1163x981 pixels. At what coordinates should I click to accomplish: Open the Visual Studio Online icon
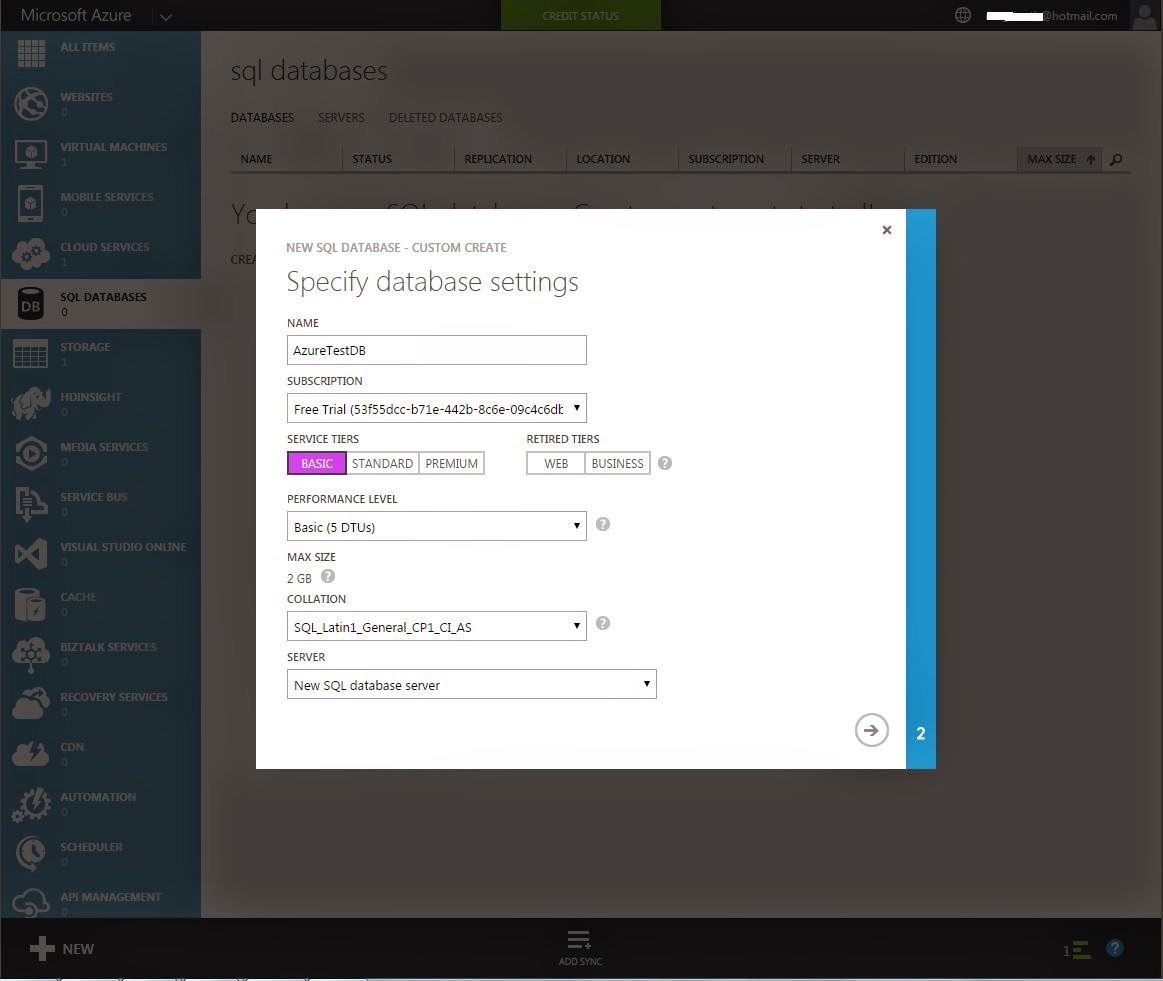pyautogui.click(x=30, y=554)
